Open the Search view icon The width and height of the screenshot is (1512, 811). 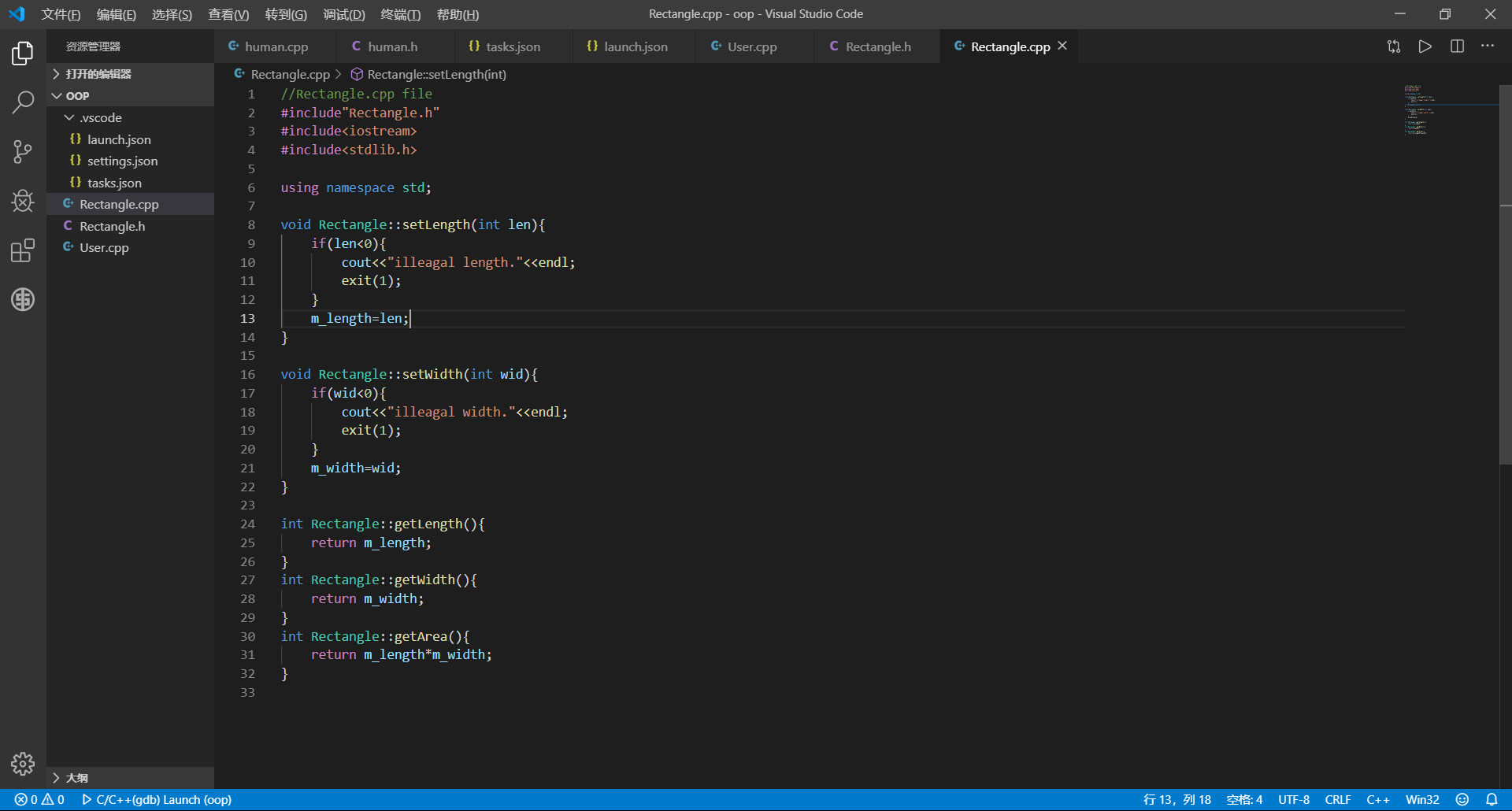(x=23, y=102)
